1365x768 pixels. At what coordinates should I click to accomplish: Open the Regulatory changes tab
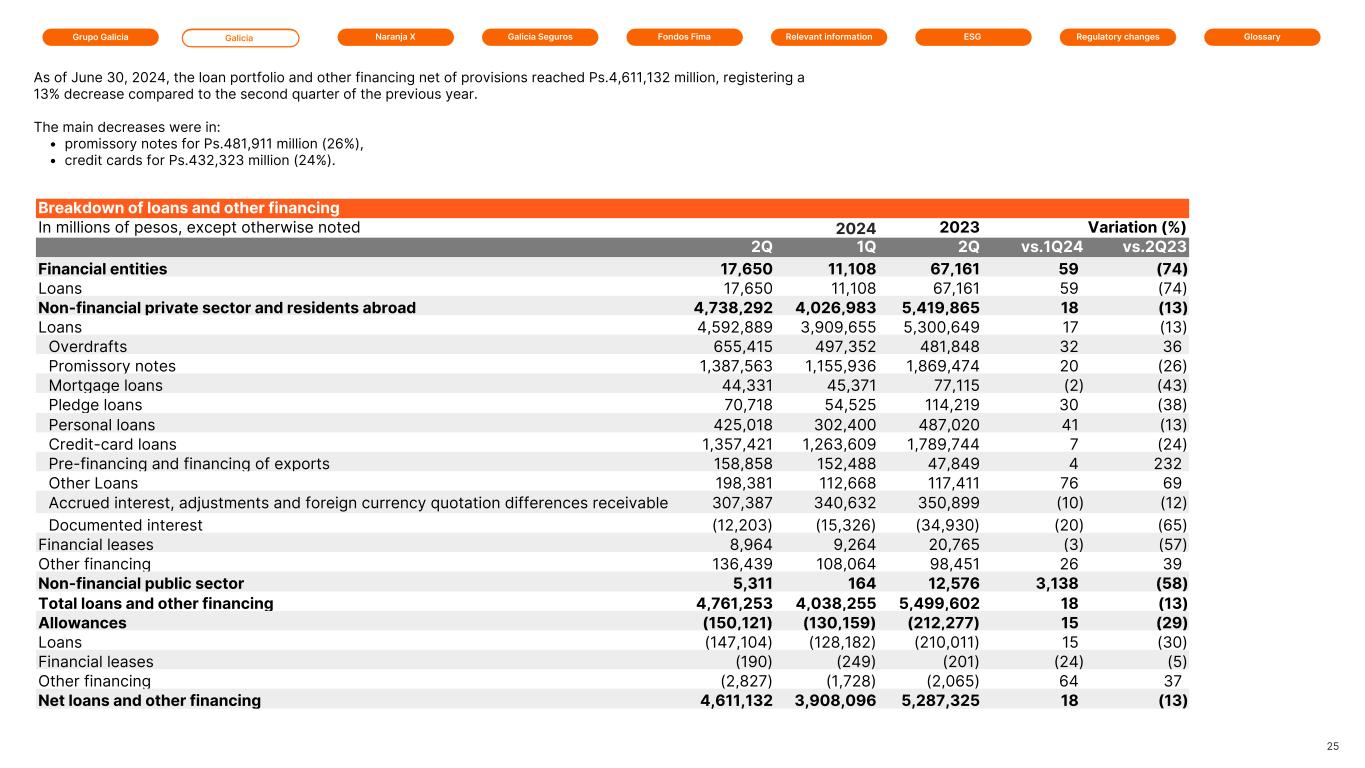(1117, 37)
